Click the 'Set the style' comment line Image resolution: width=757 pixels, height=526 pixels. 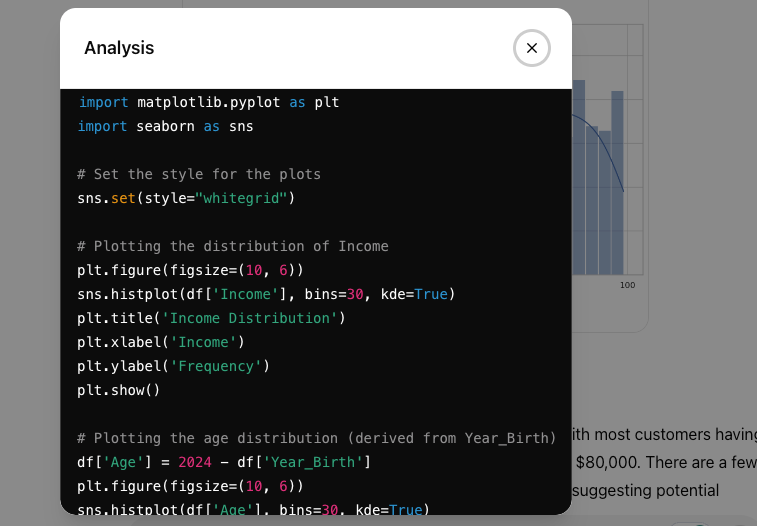(199, 174)
